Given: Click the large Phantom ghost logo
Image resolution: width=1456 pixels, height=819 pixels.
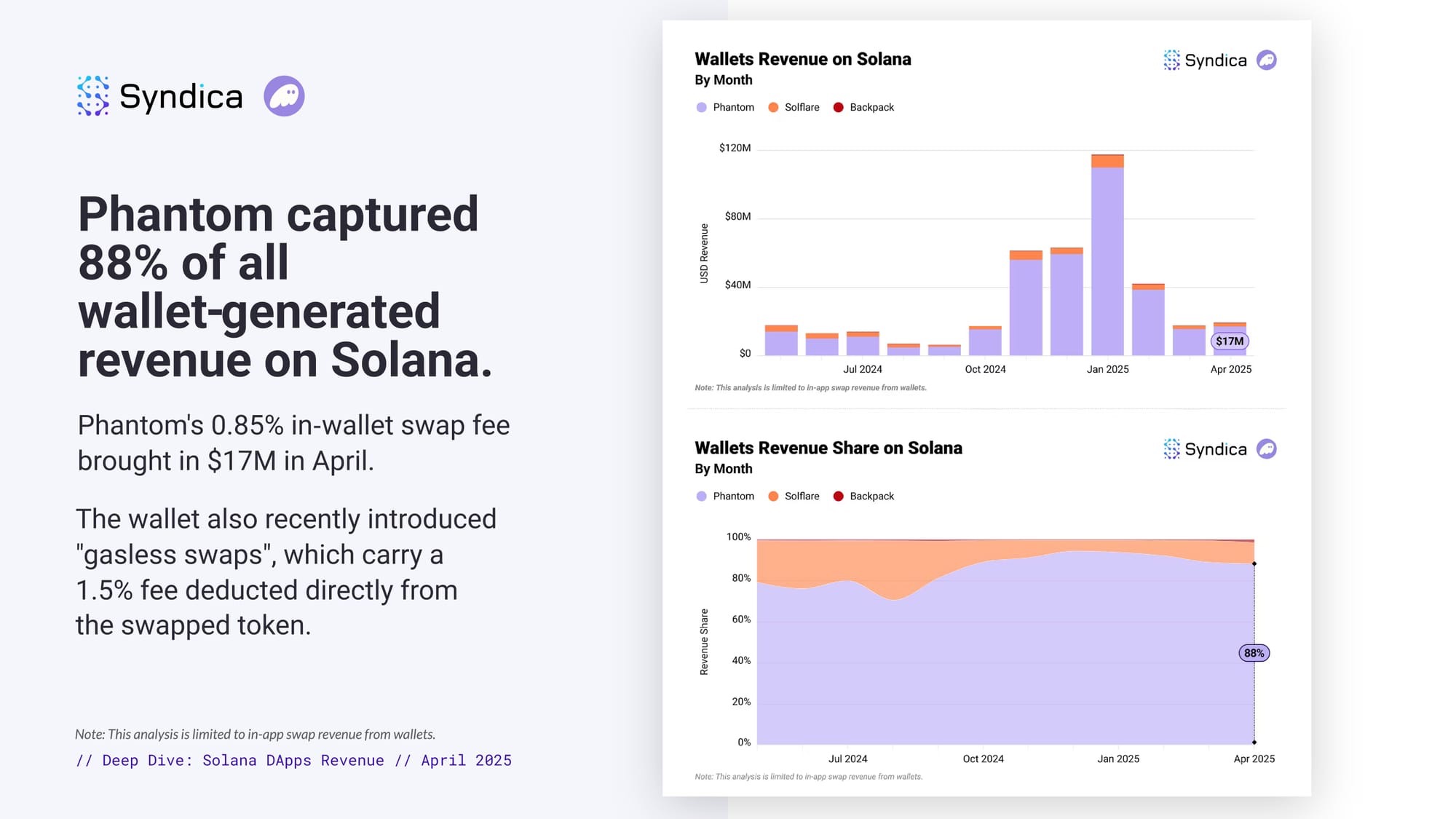Looking at the screenshot, I should pyautogui.click(x=284, y=96).
